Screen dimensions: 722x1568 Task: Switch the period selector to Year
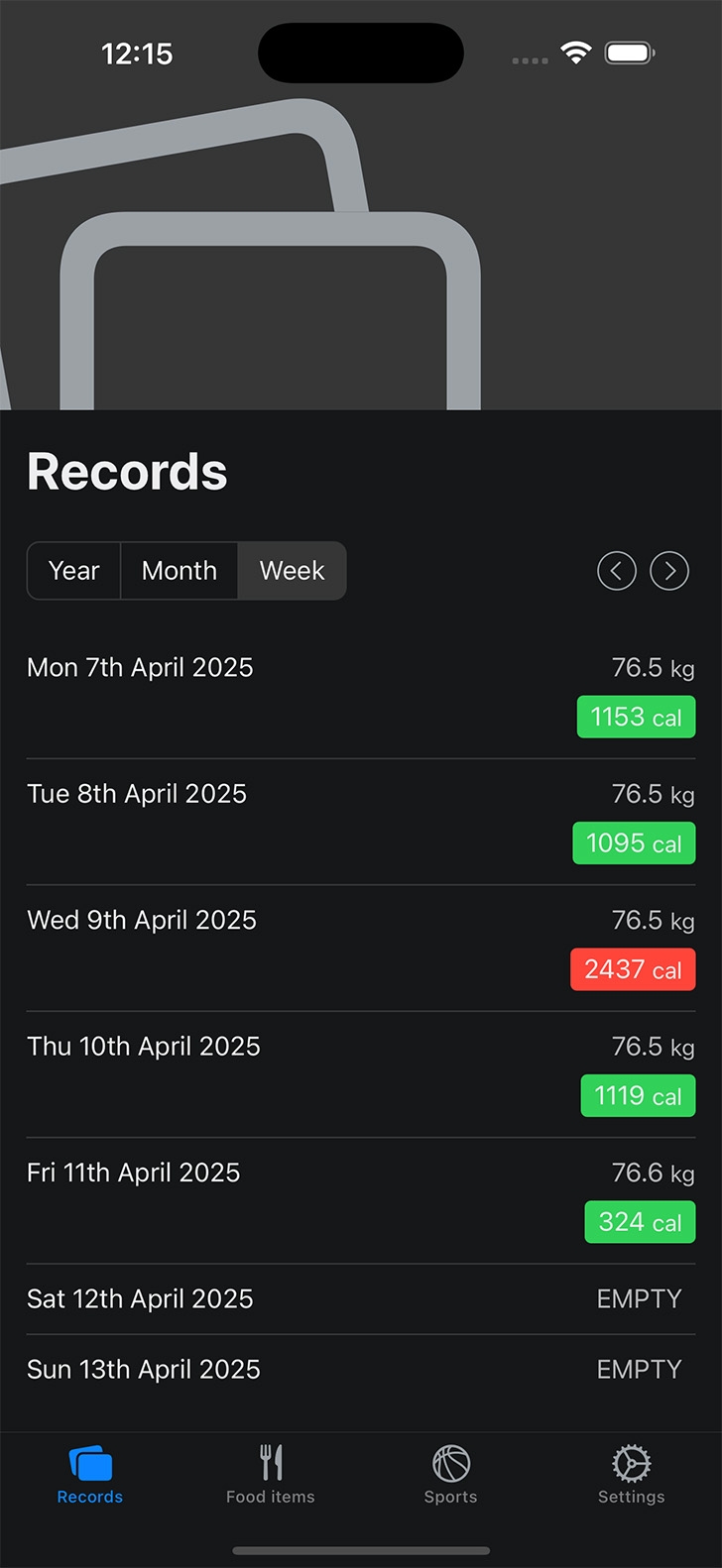tap(74, 571)
